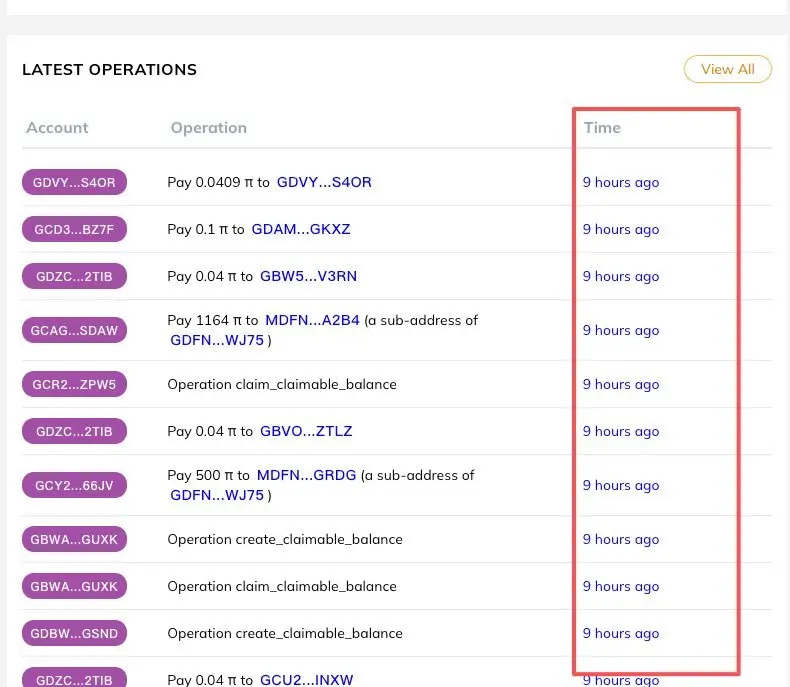Select the "Pay 500 π to" text
790x687 pixels.
pos(209,475)
